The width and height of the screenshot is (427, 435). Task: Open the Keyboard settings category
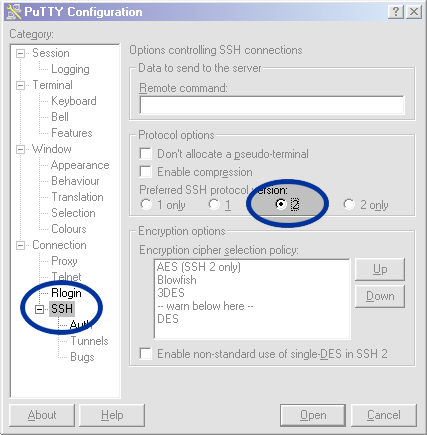point(74,101)
